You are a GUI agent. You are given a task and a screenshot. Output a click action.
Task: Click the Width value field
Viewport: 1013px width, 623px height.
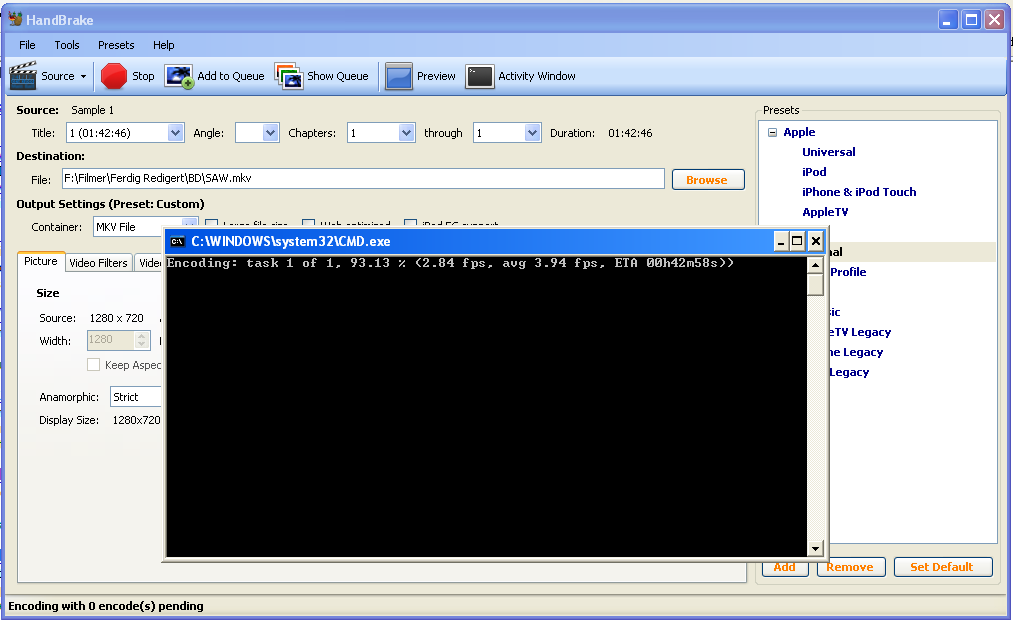pyautogui.click(x=110, y=340)
